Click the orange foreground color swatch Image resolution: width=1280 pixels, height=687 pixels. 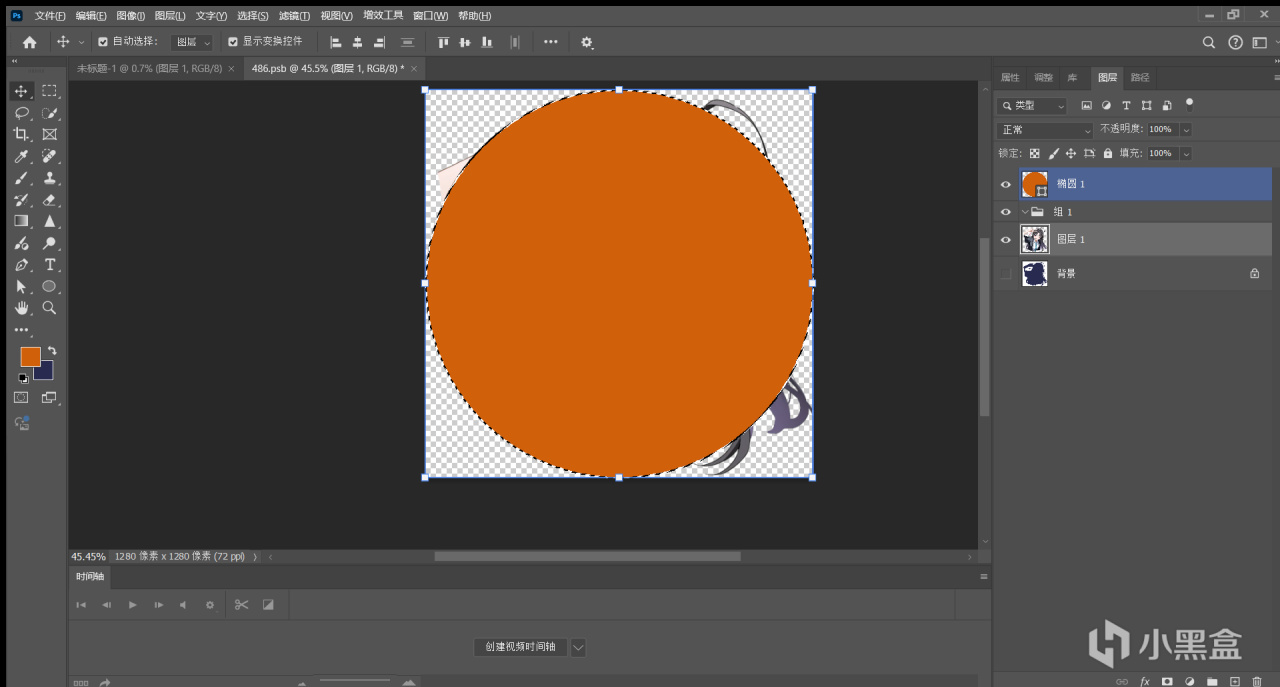pyautogui.click(x=30, y=357)
